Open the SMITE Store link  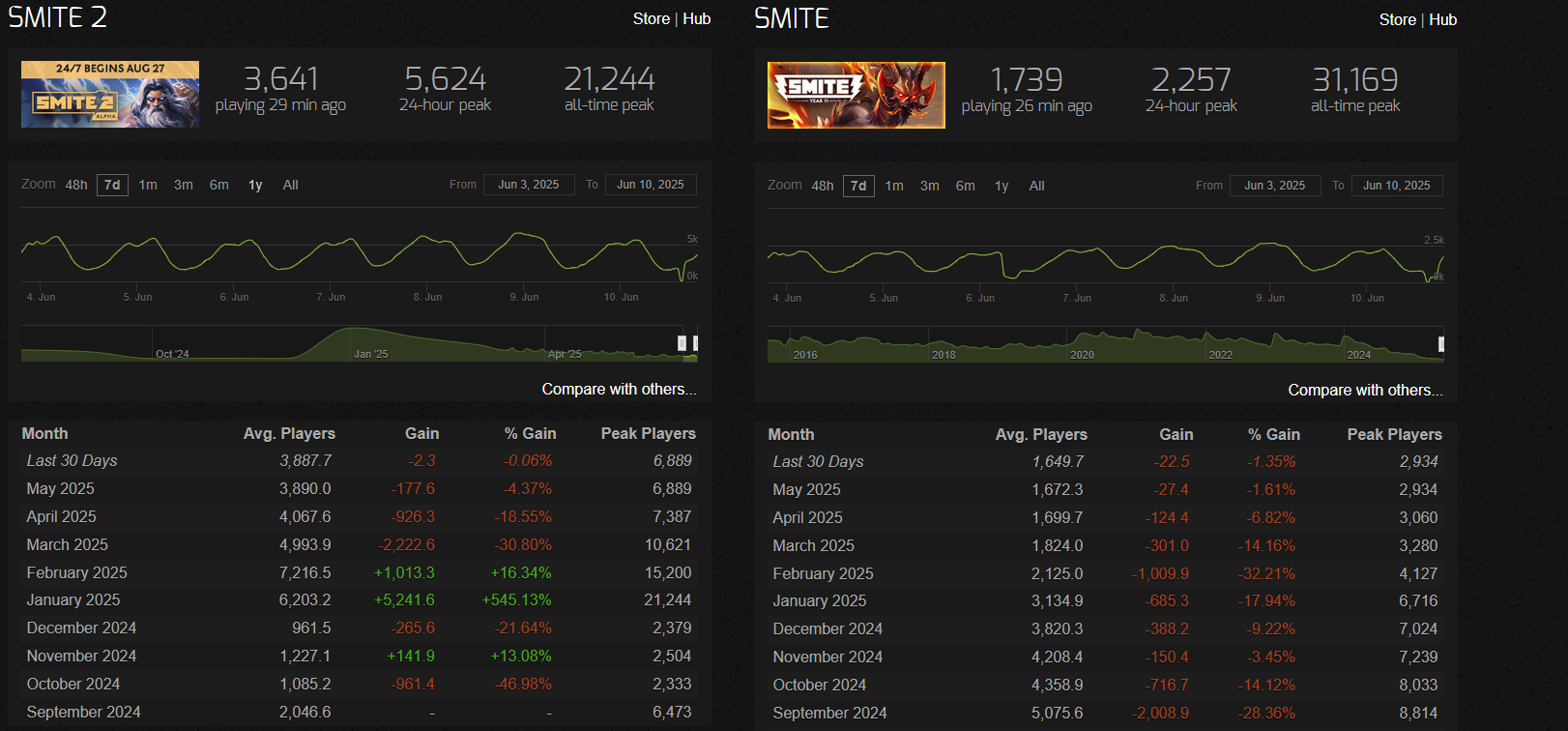click(x=1398, y=19)
